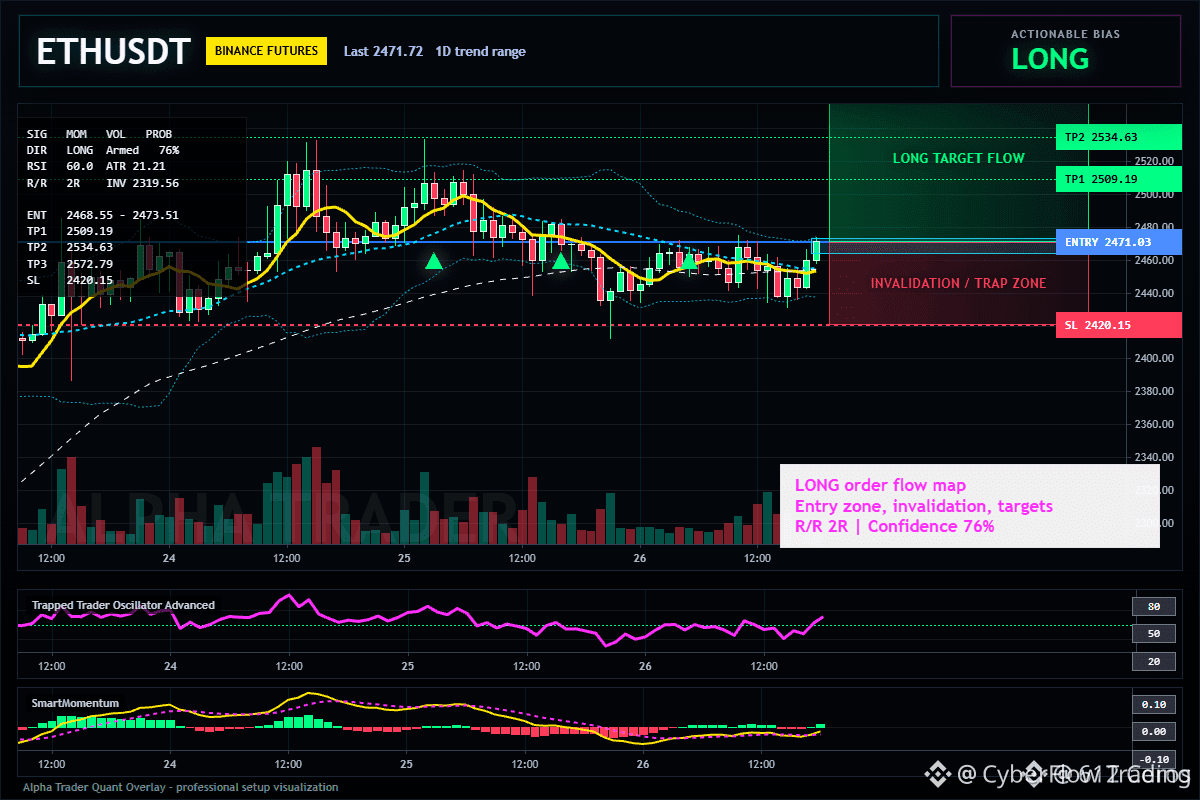Click the SmartMomentum panel title

click(x=75, y=703)
